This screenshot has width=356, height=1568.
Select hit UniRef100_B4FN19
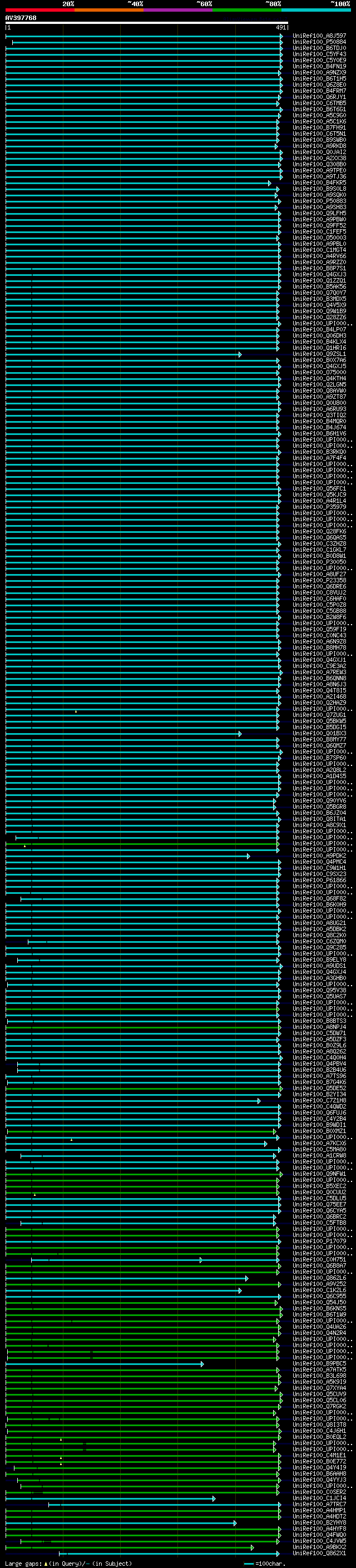(x=319, y=66)
